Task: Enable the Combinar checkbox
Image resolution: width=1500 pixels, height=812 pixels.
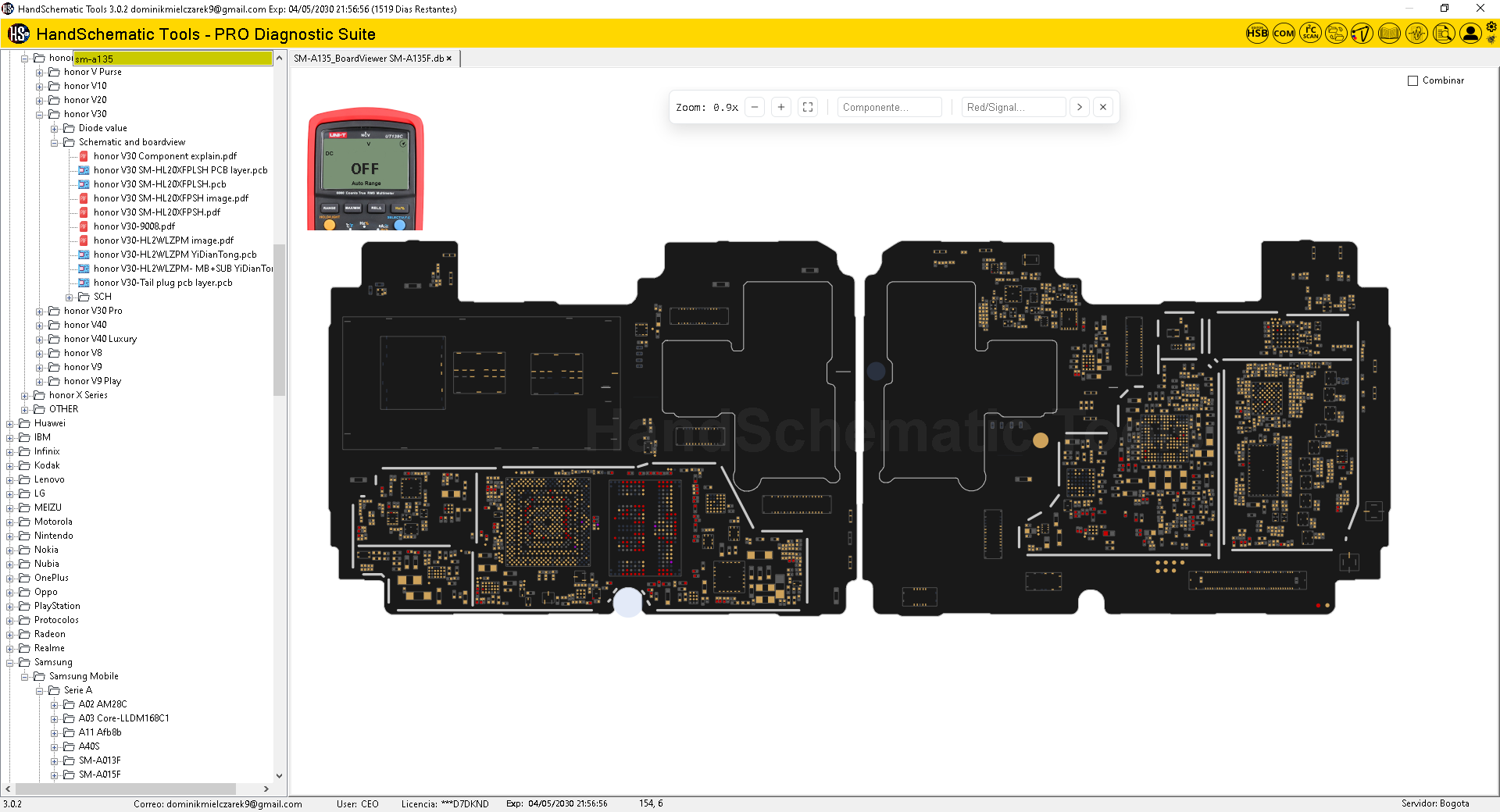Action: pyautogui.click(x=1412, y=80)
